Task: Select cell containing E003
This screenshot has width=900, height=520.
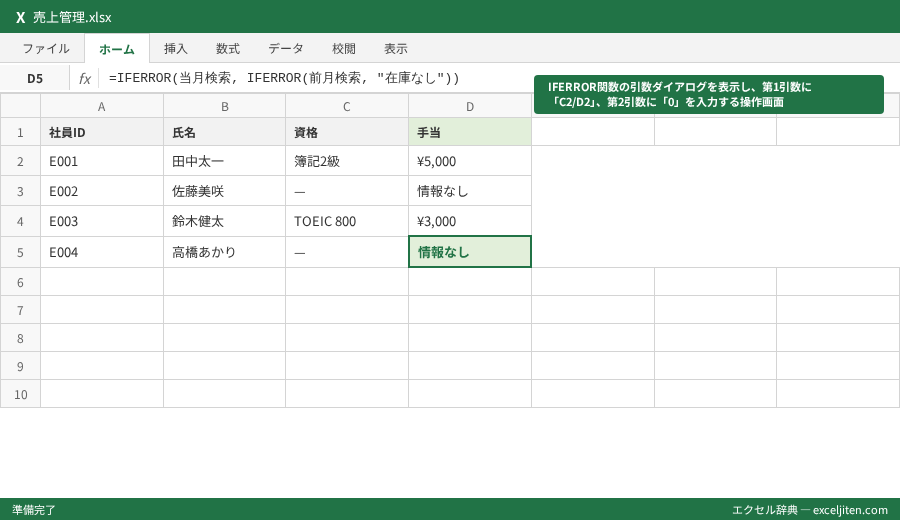Action: pos(102,222)
